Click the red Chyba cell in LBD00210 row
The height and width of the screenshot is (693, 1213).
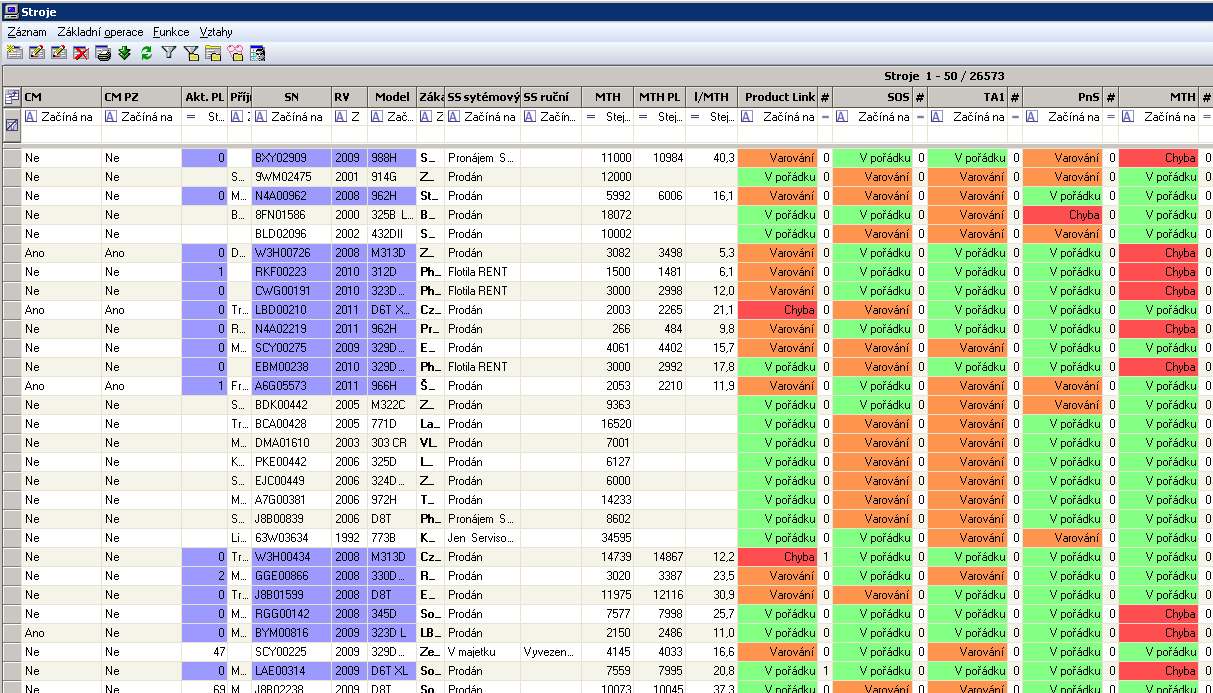(x=778, y=310)
